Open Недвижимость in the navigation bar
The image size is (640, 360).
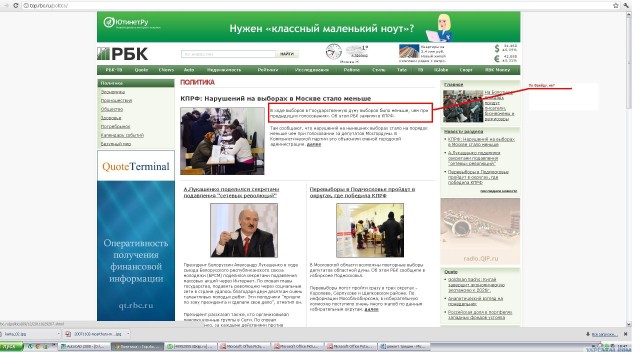[x=224, y=70]
